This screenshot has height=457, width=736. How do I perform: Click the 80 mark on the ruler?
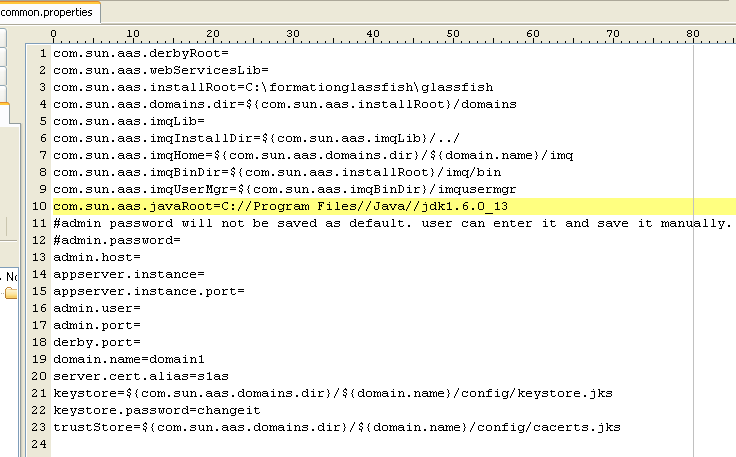pyautogui.click(x=692, y=34)
